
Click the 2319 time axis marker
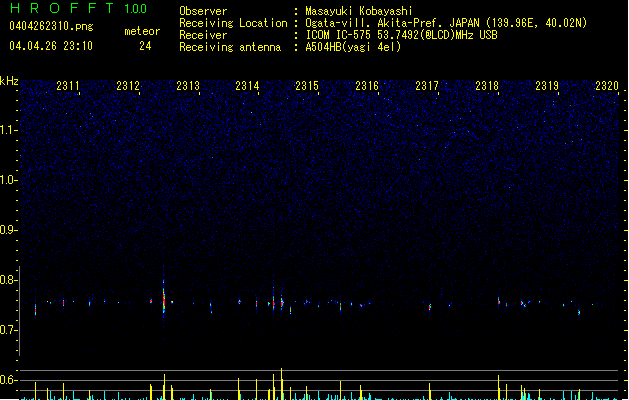coord(547,86)
